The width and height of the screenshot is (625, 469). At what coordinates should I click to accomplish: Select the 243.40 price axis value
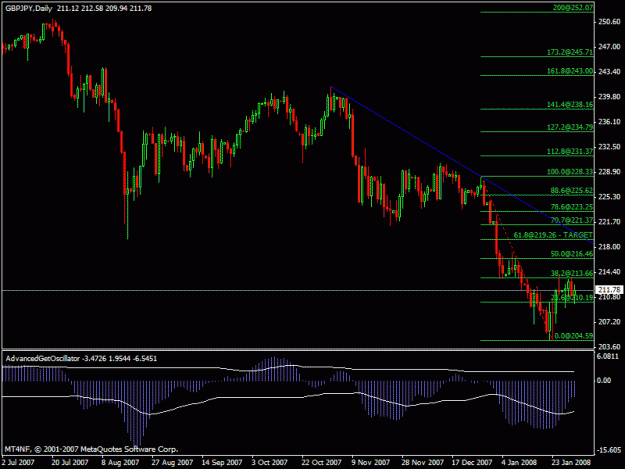[609, 72]
